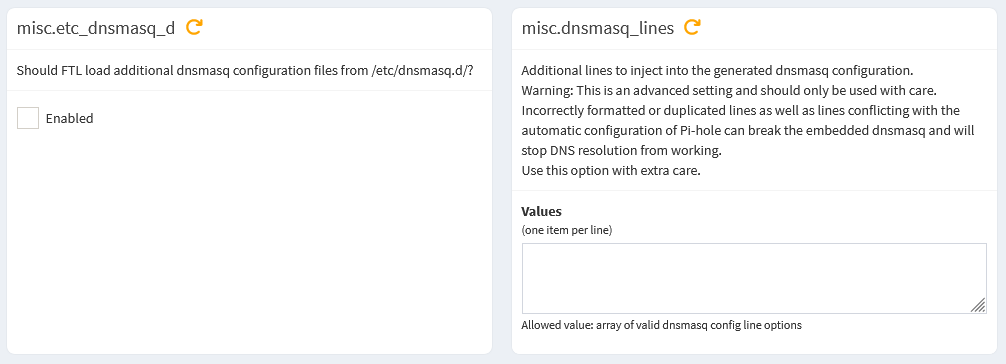Grab the text area resize handle
The height and width of the screenshot is (364, 1006).
978,306
